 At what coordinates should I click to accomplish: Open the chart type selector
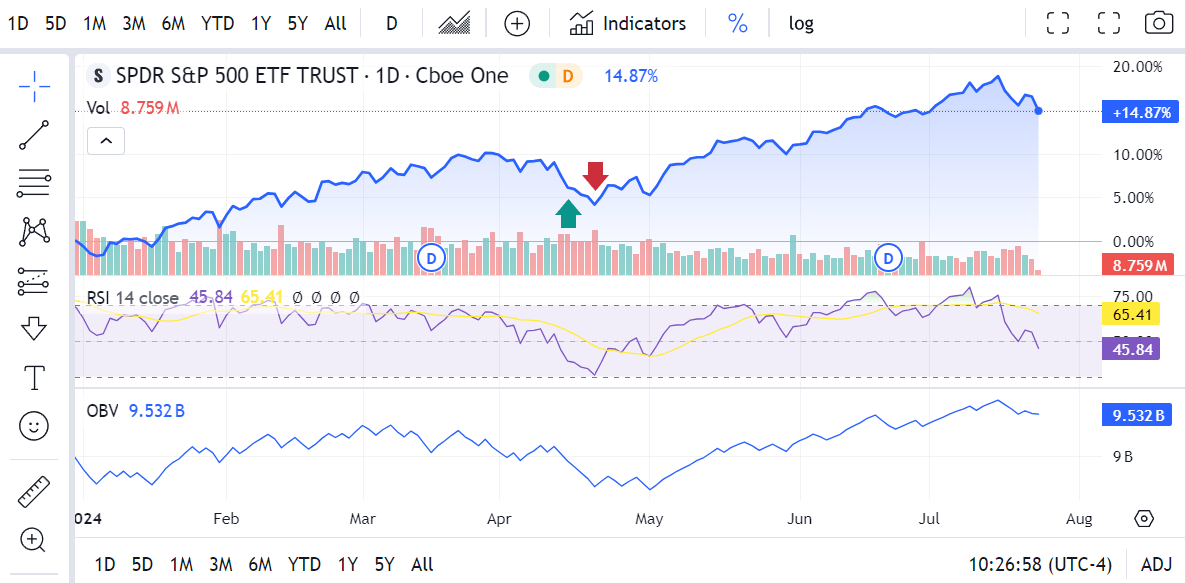pos(453,23)
